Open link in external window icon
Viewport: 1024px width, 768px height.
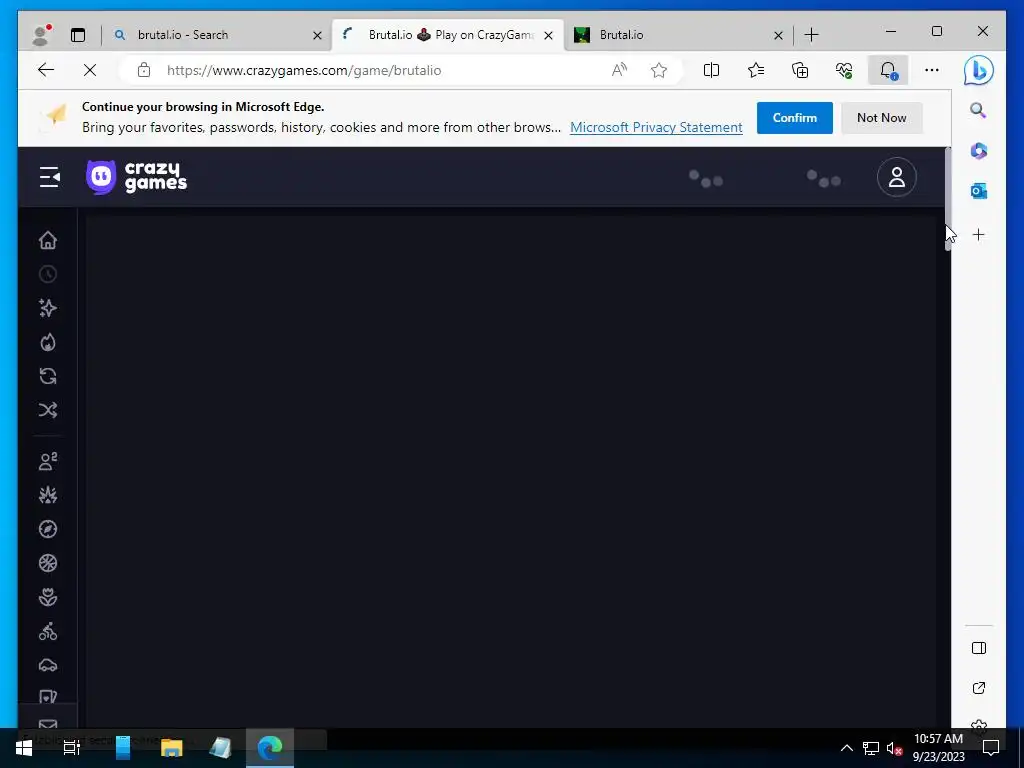point(978,688)
